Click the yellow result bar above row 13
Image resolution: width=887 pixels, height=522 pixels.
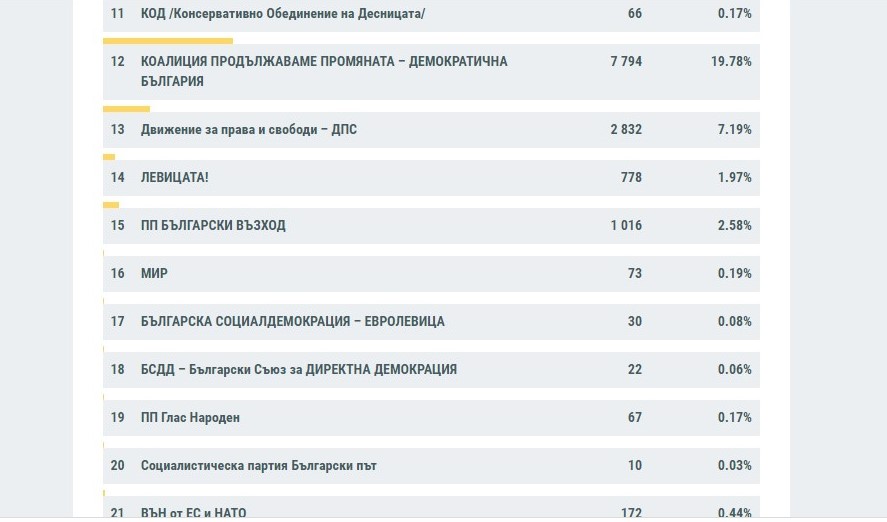[x=126, y=108]
